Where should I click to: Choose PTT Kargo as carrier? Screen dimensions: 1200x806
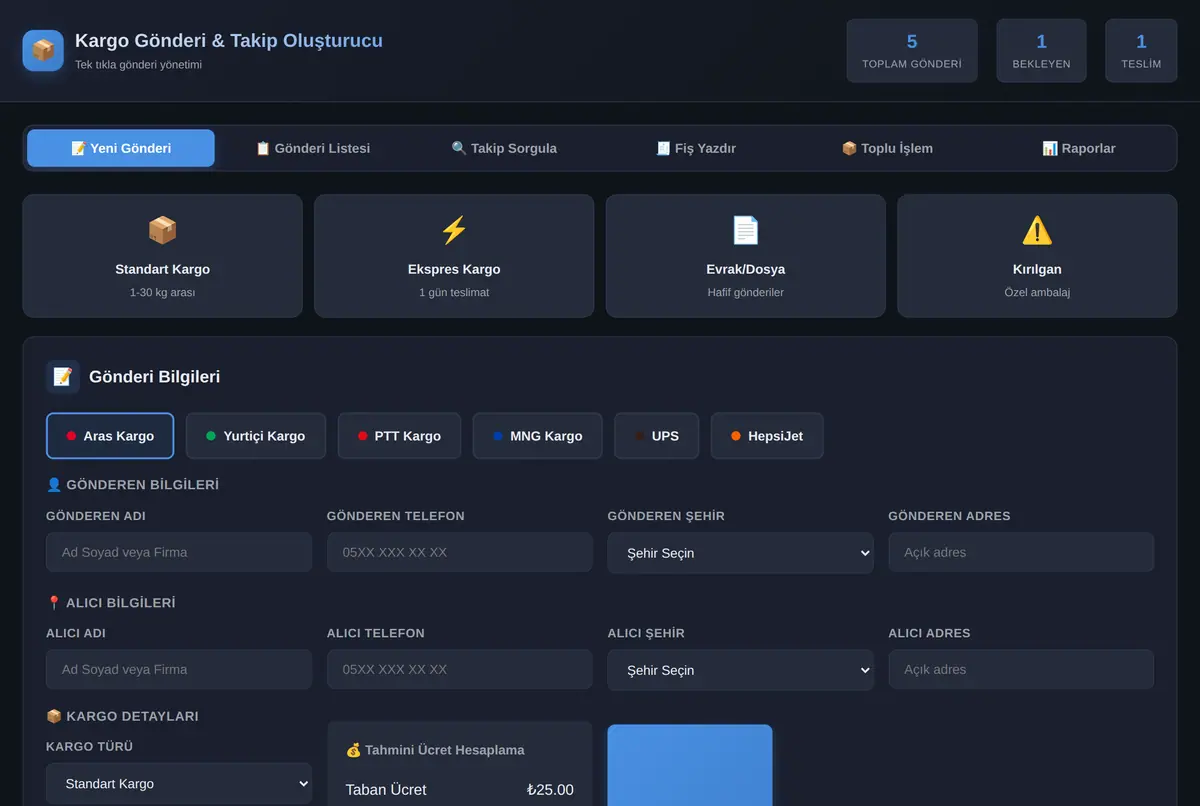tap(399, 436)
